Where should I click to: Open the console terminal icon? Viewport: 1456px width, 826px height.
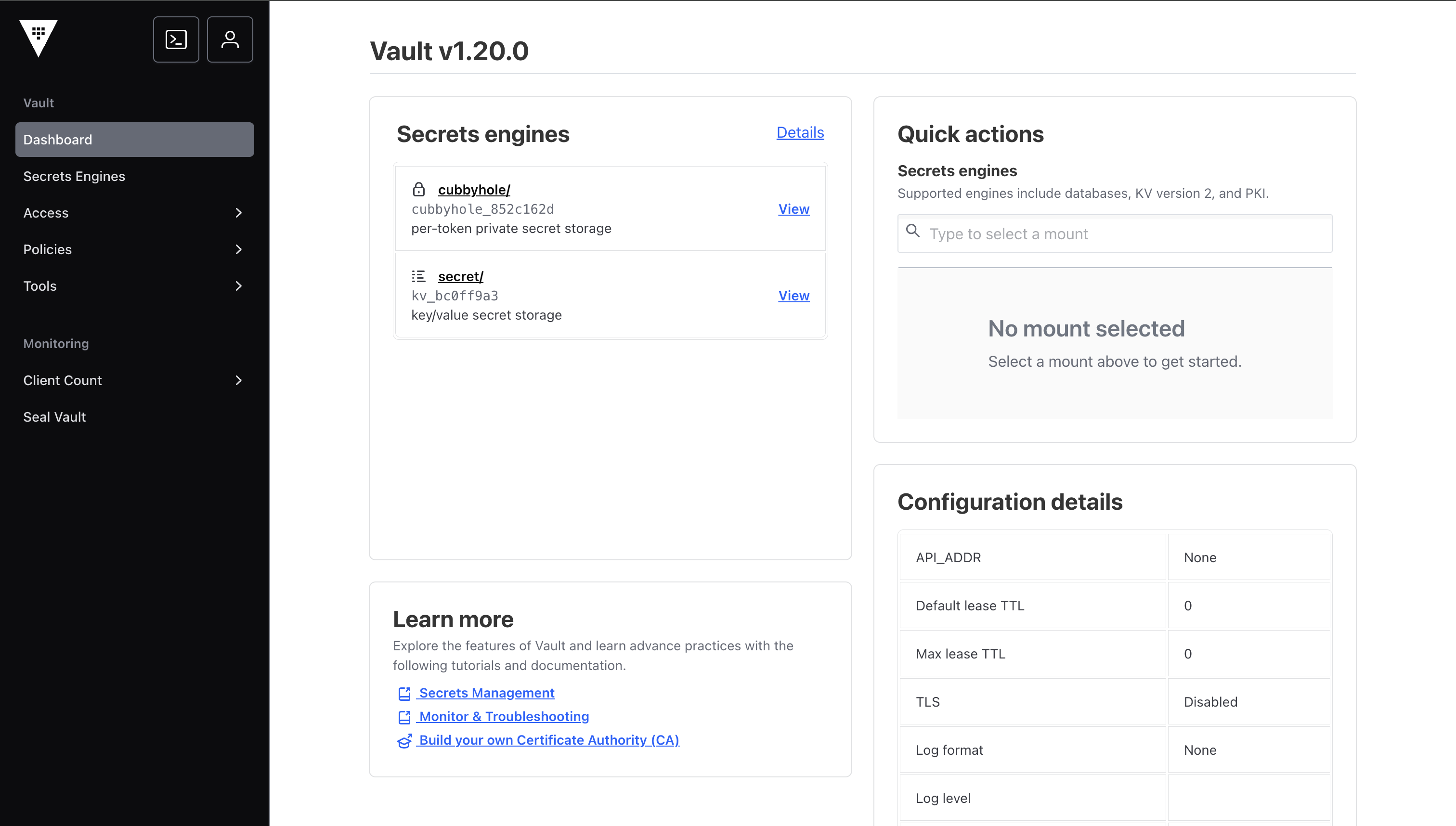[x=176, y=39]
